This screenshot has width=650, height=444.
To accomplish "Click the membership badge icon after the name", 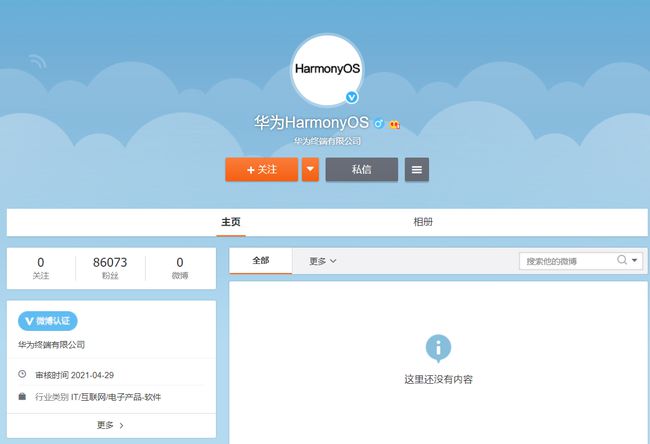I will [x=394, y=124].
